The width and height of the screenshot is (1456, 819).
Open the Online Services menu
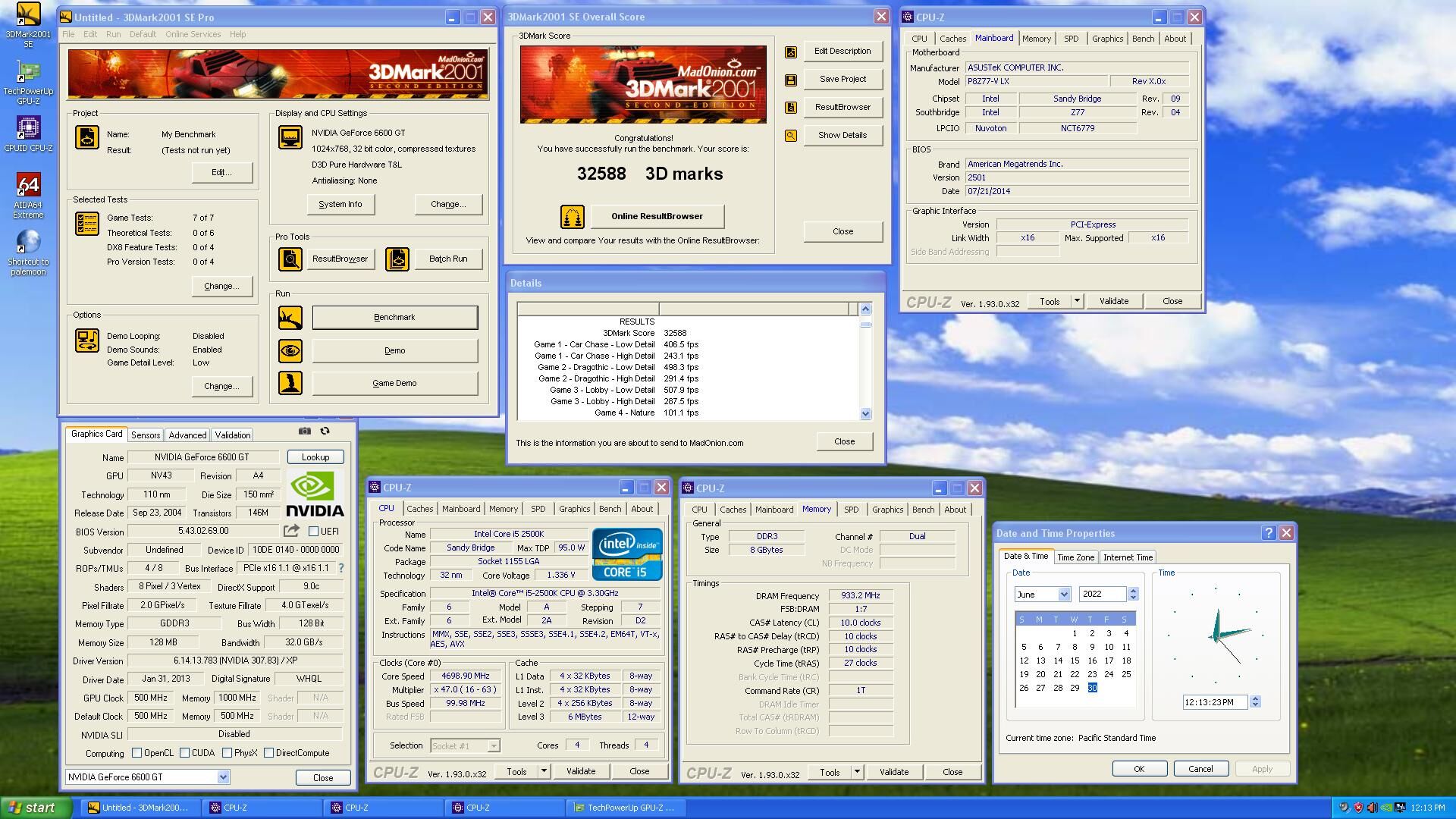193,34
